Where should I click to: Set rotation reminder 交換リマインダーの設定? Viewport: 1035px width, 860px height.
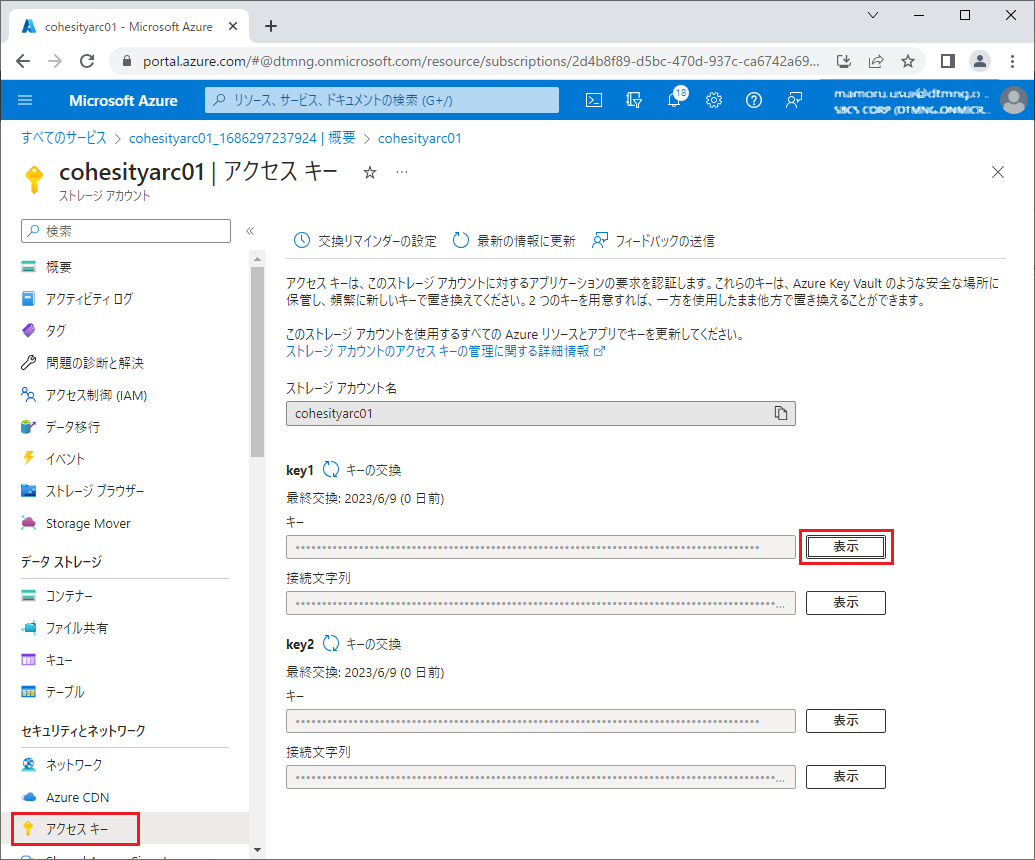pyautogui.click(x=365, y=241)
